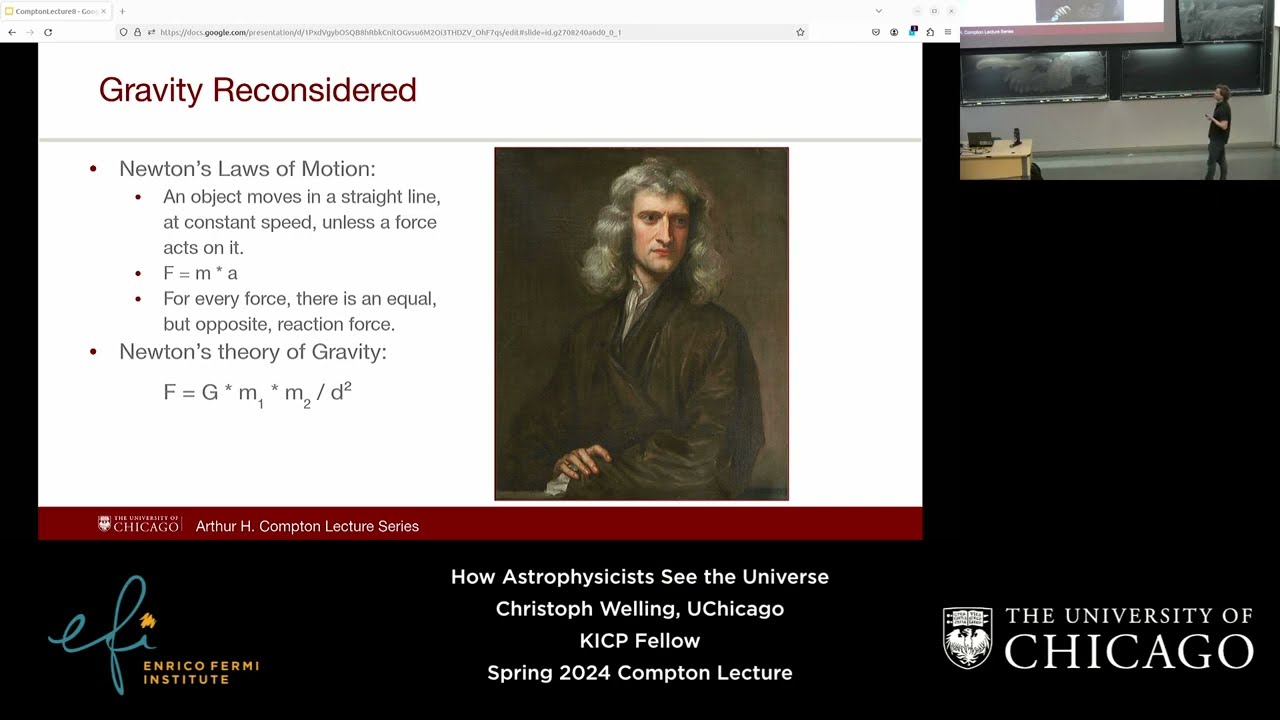The height and width of the screenshot is (720, 1280).
Task: Click the permissions icon beside the padlock
Action: tap(151, 32)
